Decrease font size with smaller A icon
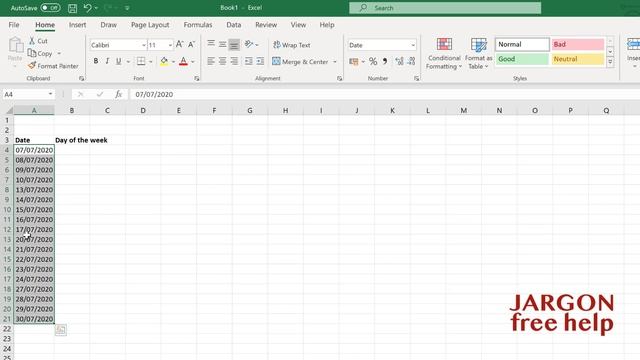Viewport: 640px width, 360px height. (x=191, y=44)
